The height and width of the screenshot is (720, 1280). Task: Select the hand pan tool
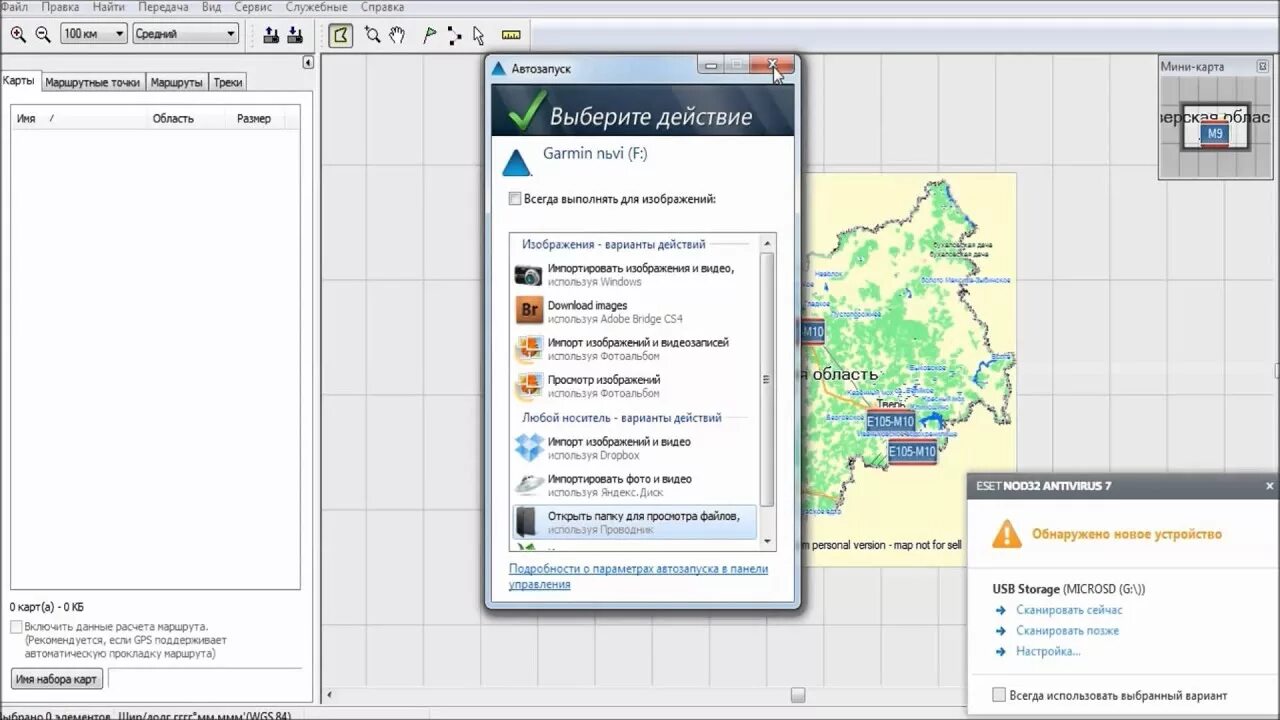click(397, 35)
